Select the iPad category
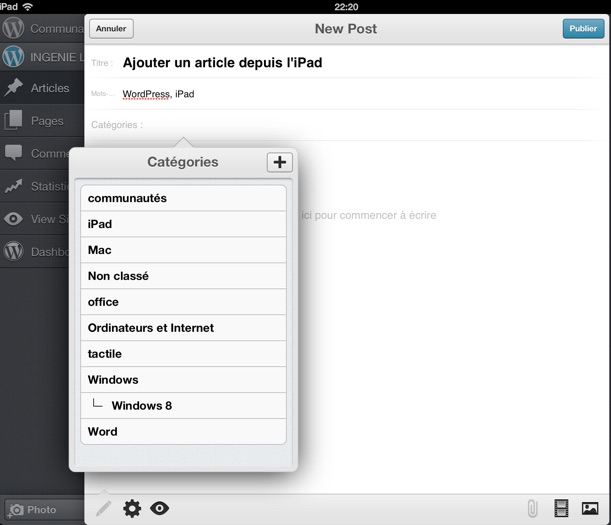This screenshot has width=611, height=525. point(183,224)
